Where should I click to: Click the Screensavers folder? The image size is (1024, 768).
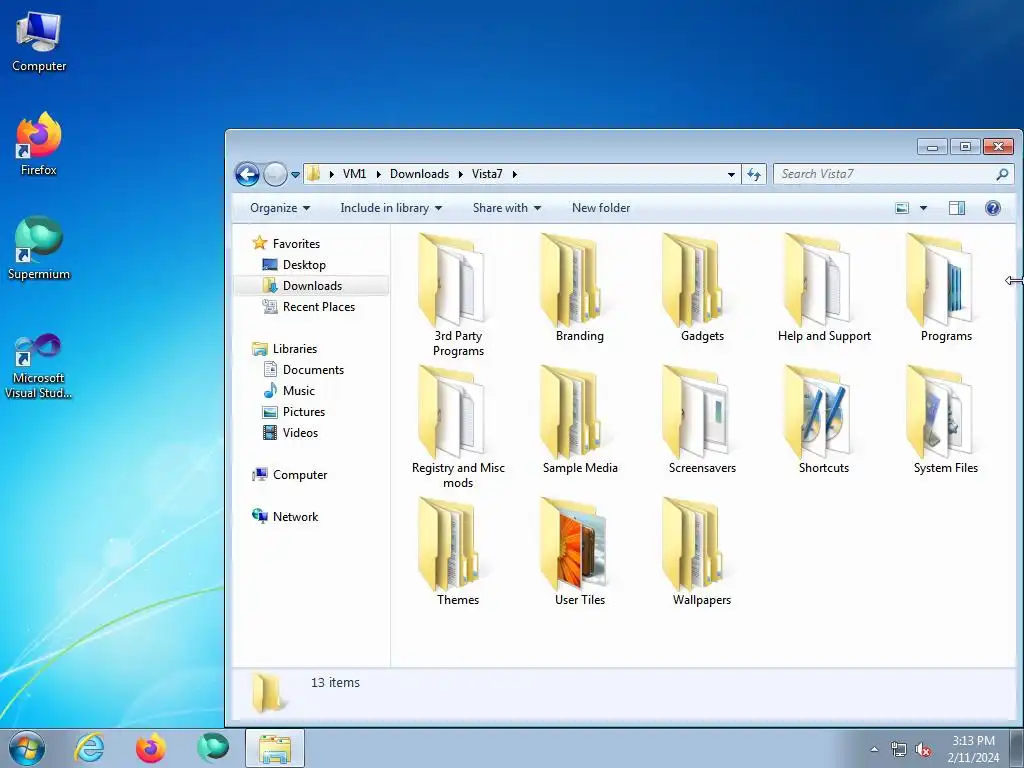(x=702, y=420)
